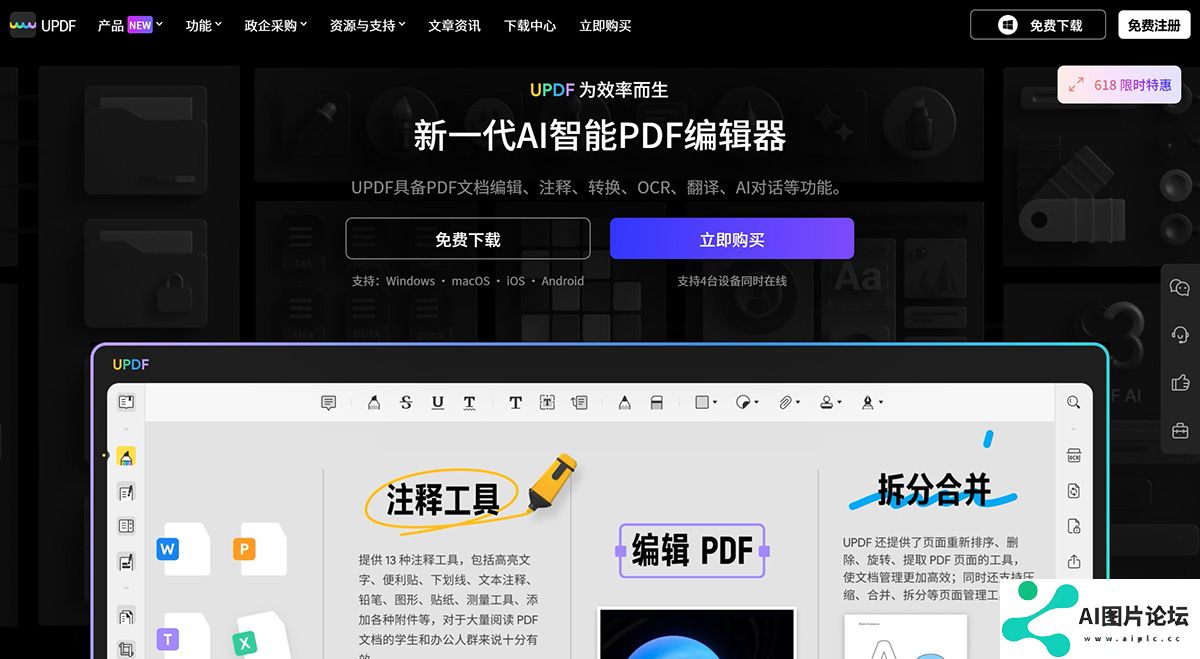Select the eraser tool
This screenshot has width=1200, height=659.
(x=656, y=402)
